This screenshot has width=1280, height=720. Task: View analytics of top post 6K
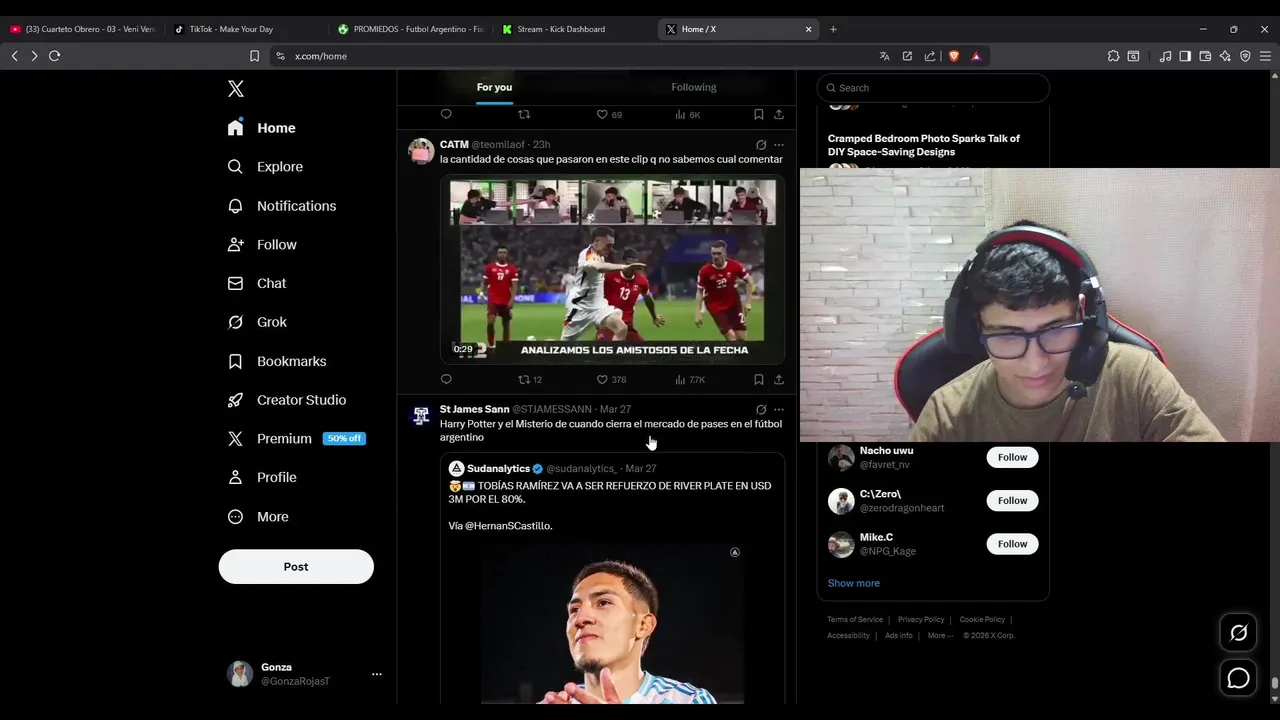(688, 115)
